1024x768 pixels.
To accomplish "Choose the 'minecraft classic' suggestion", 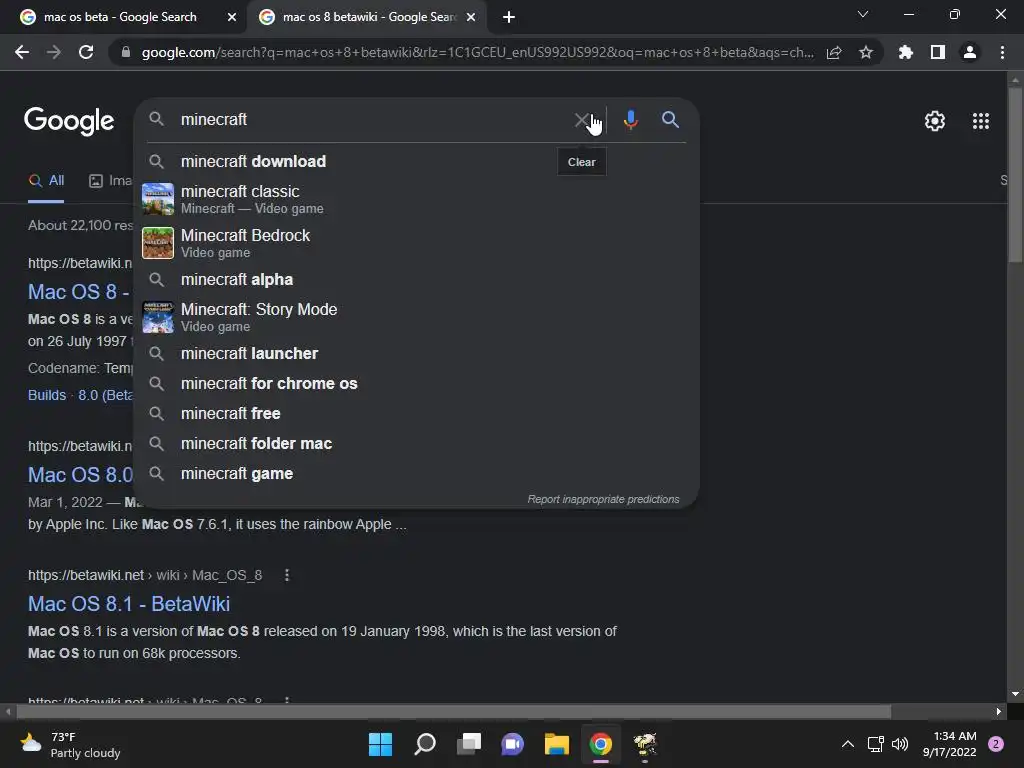I will [416, 199].
